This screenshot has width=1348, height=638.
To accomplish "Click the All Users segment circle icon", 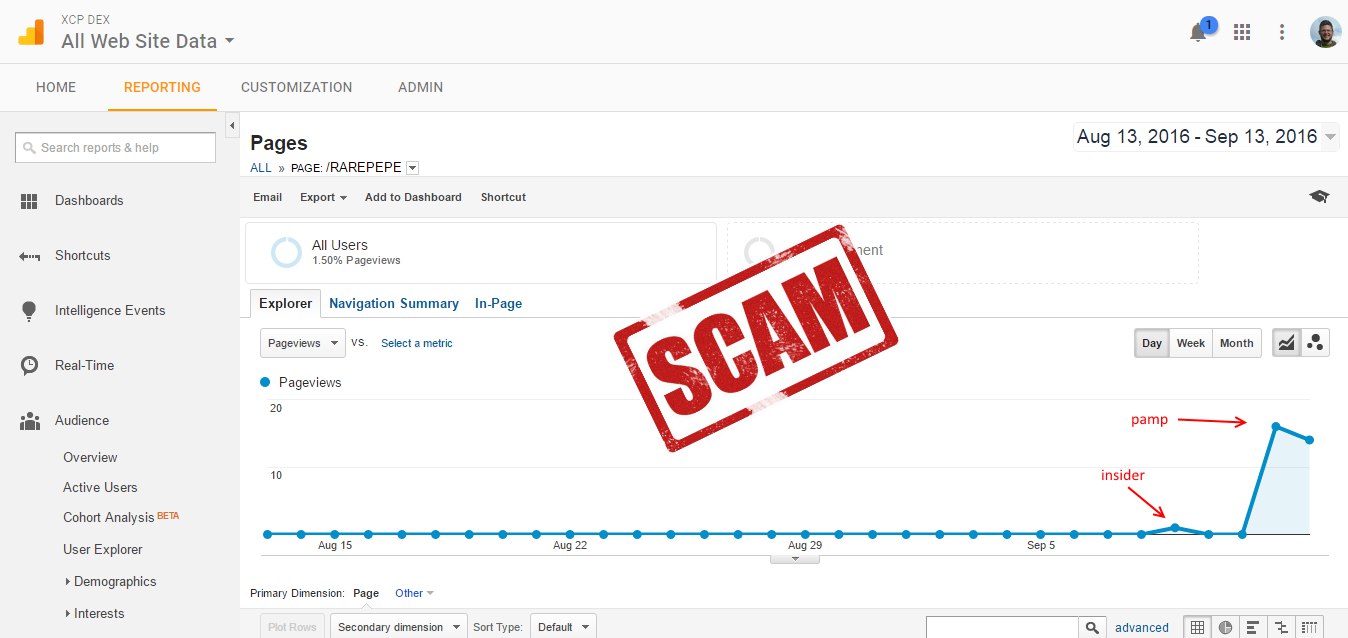I will (286, 252).
